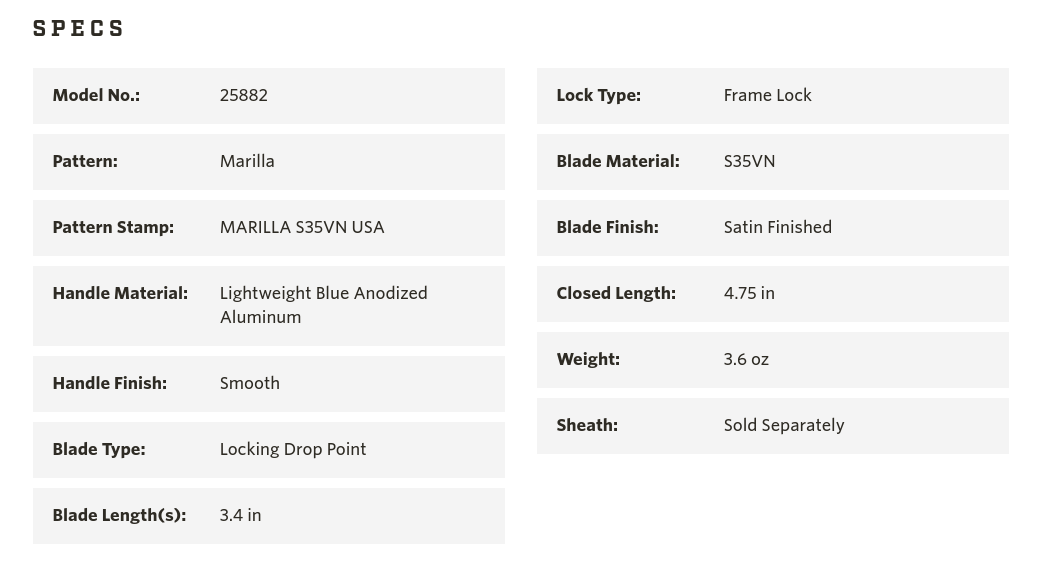The width and height of the screenshot is (1043, 565).
Task: Click the Closed Length label
Action: pyautogui.click(x=616, y=293)
